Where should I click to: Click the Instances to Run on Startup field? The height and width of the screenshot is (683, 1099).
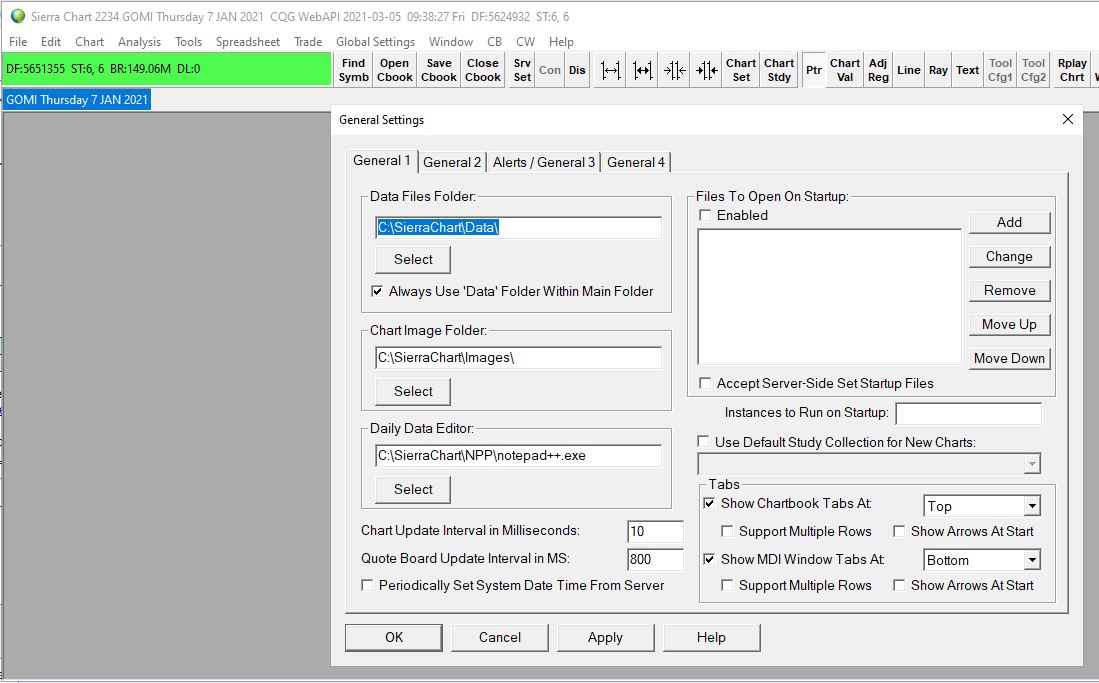[x=969, y=413]
